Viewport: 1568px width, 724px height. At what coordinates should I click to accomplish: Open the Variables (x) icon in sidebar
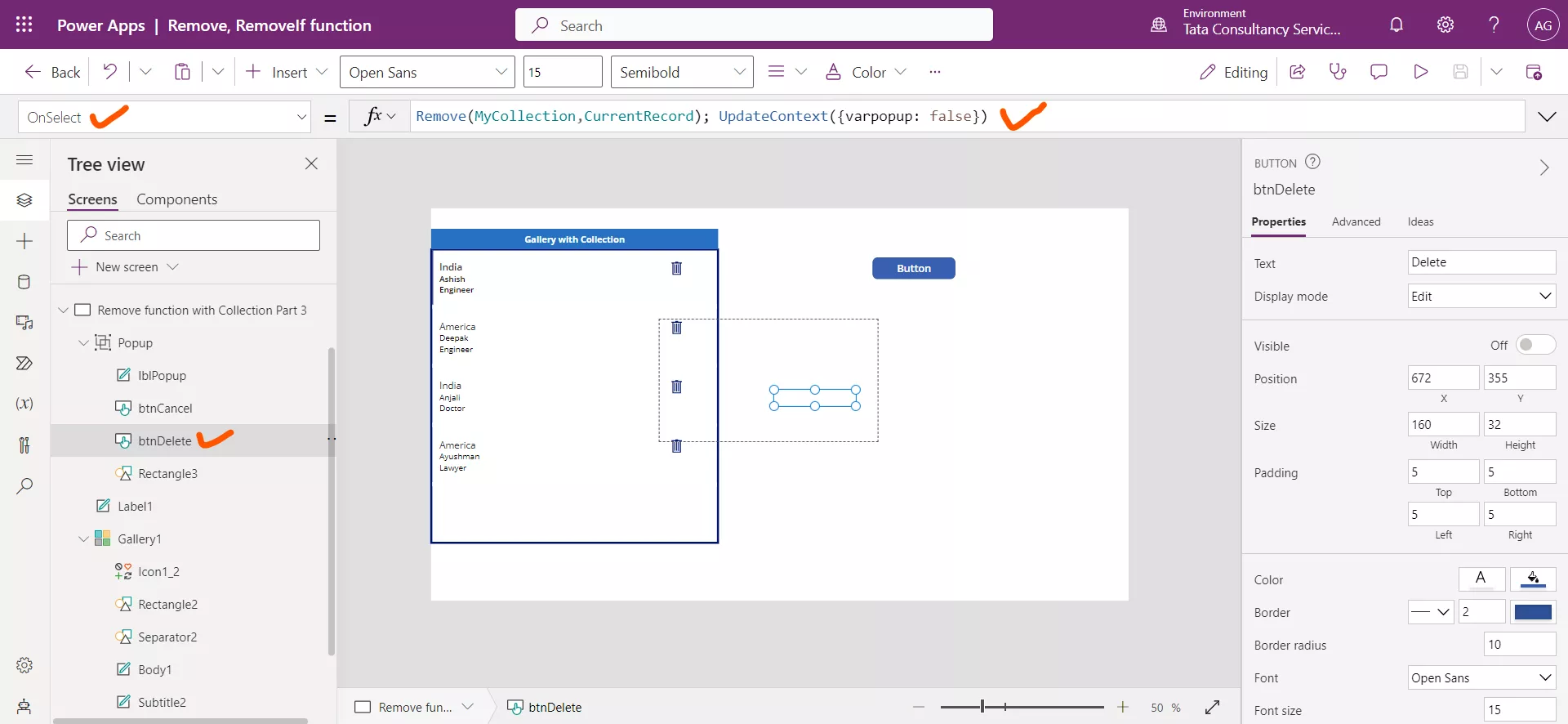(x=24, y=404)
